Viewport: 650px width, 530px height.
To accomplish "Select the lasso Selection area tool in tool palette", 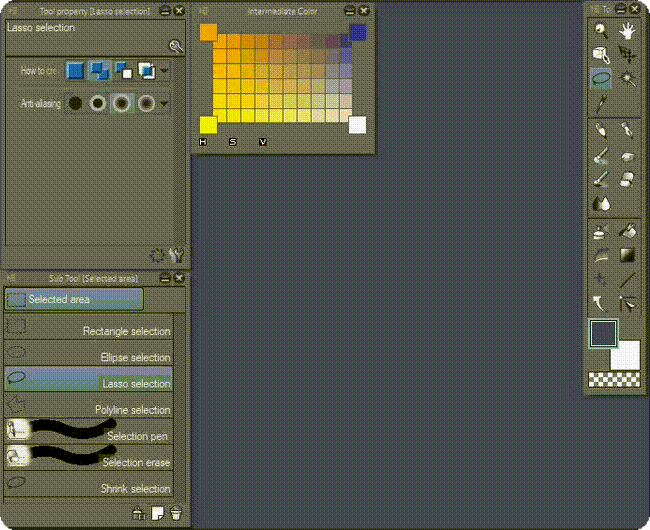I will coord(601,78).
